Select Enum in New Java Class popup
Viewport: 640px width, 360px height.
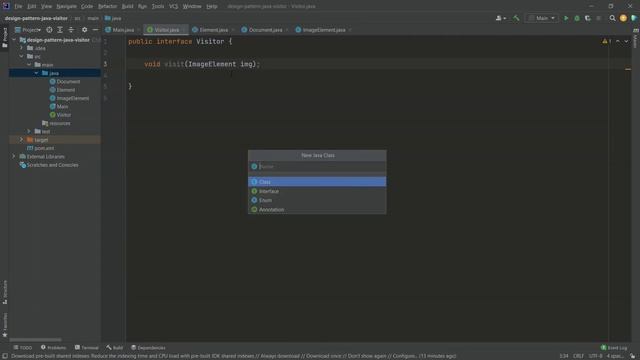pos(317,200)
